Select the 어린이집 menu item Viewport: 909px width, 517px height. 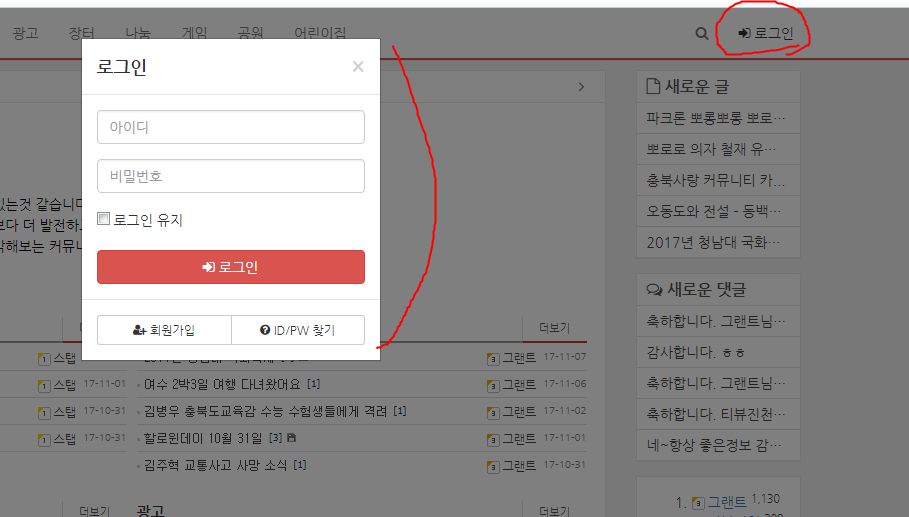pos(320,33)
